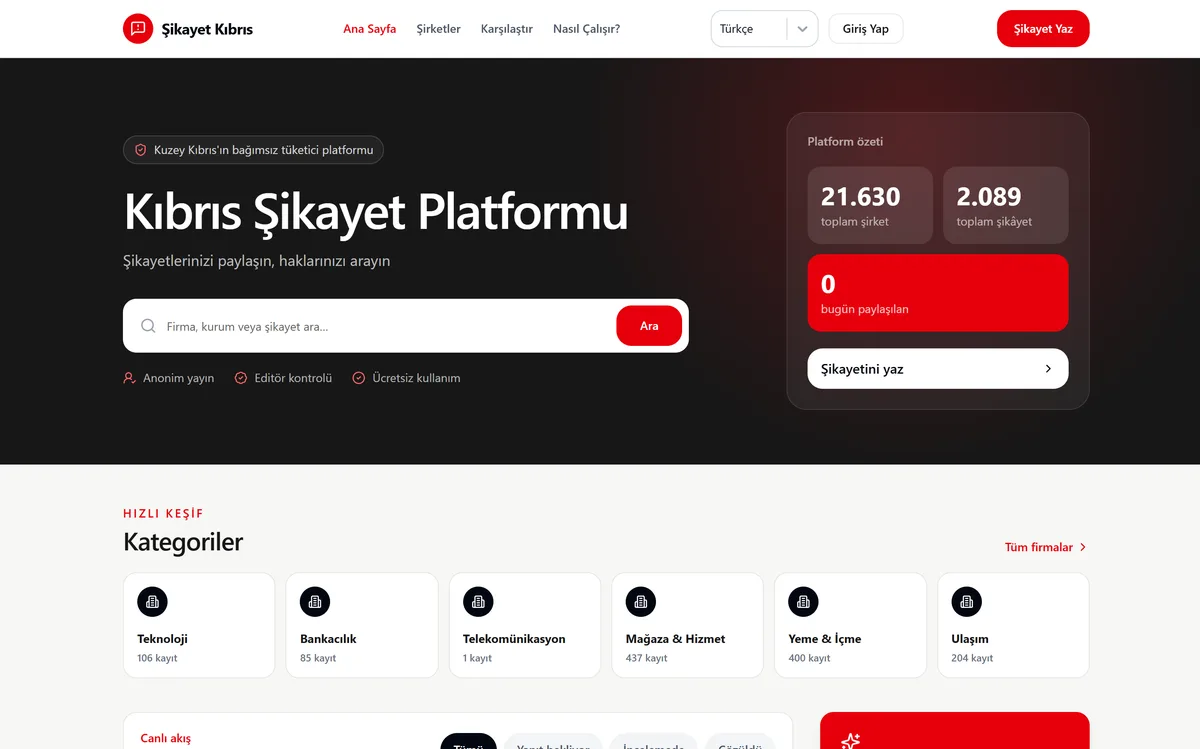
Task: Click the 204 kayıt count text
Action: coord(972,658)
